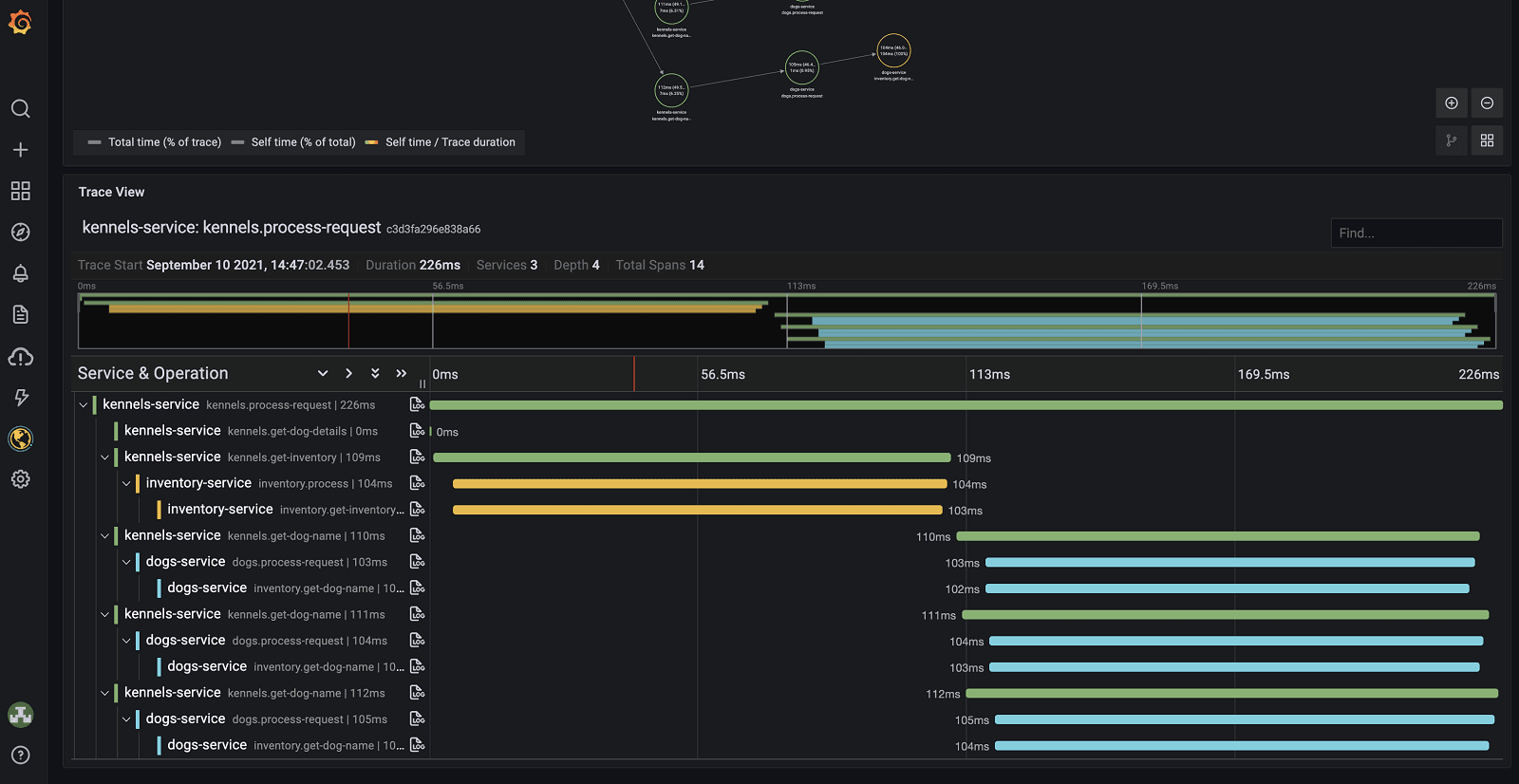Click the Find search field
Viewport: 1519px width, 784px height.
1416,233
